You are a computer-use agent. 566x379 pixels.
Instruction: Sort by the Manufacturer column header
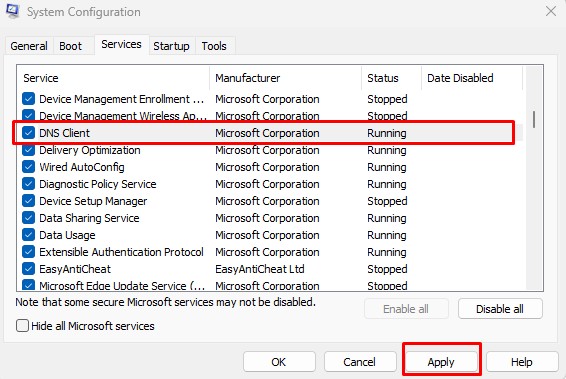[285, 78]
